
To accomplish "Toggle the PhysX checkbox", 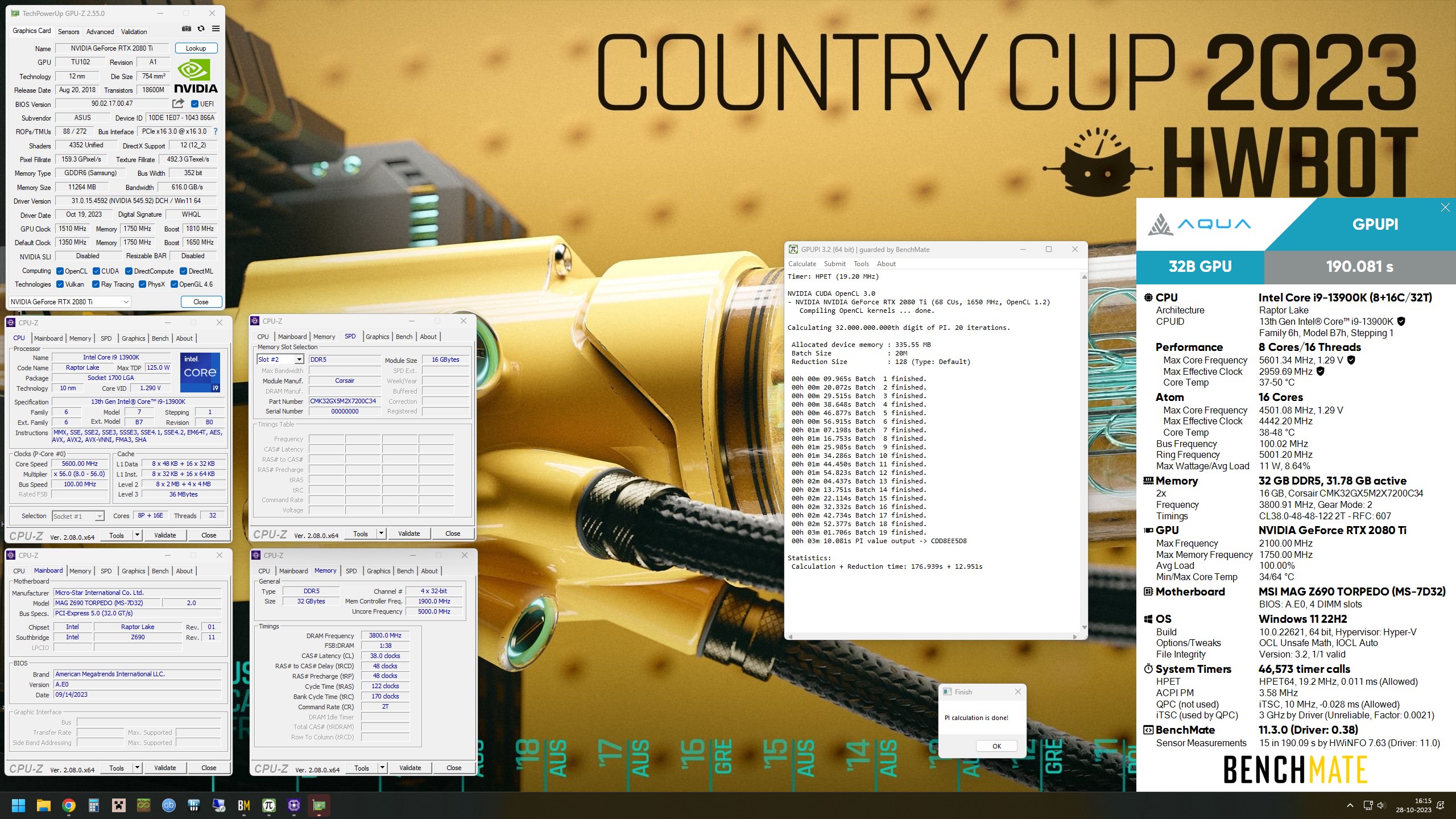I will tap(142, 284).
